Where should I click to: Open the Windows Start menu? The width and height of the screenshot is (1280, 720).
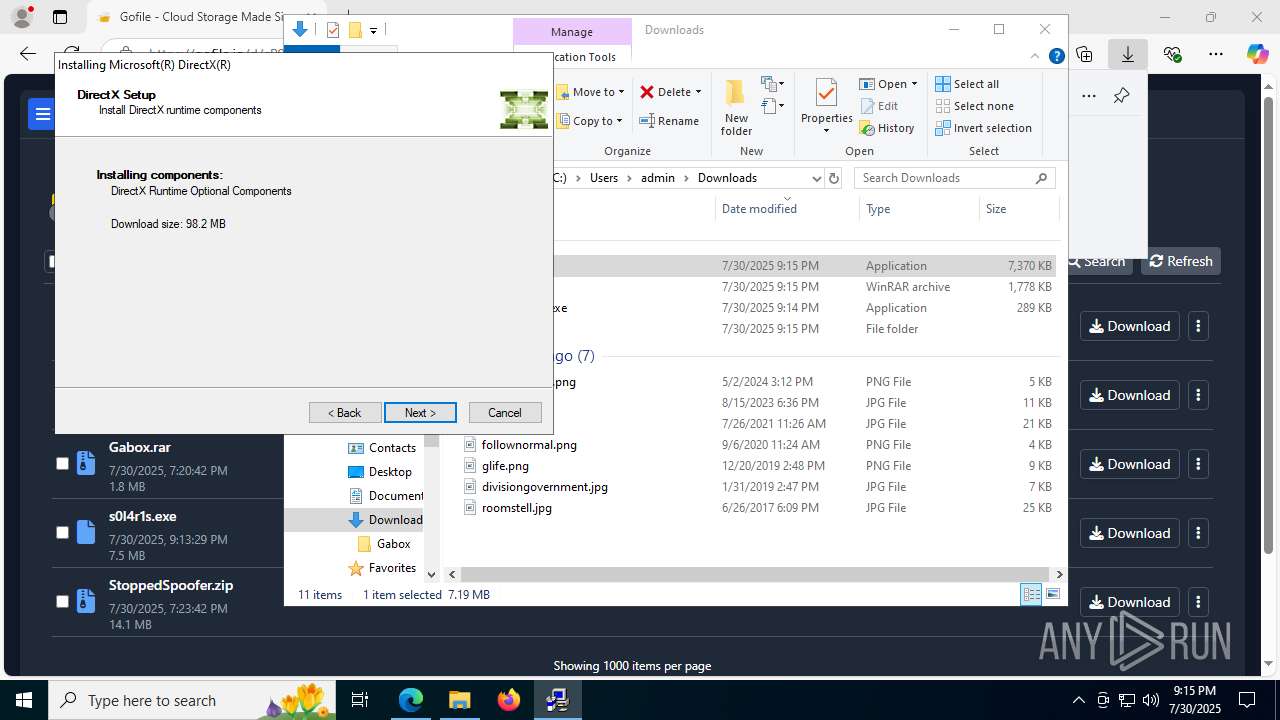[x=24, y=700]
